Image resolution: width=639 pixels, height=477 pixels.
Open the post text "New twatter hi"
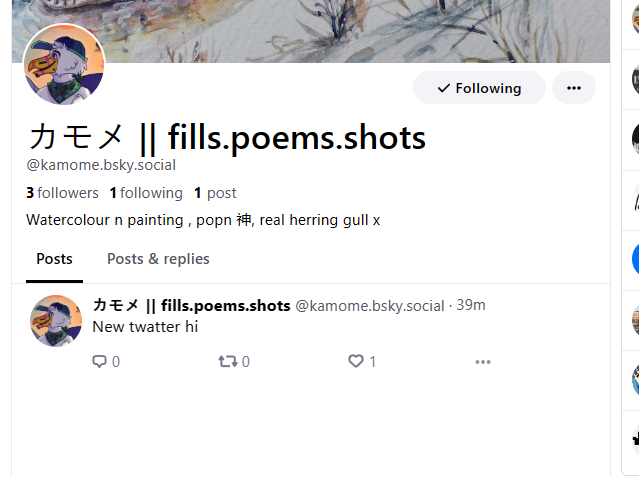click(145, 326)
